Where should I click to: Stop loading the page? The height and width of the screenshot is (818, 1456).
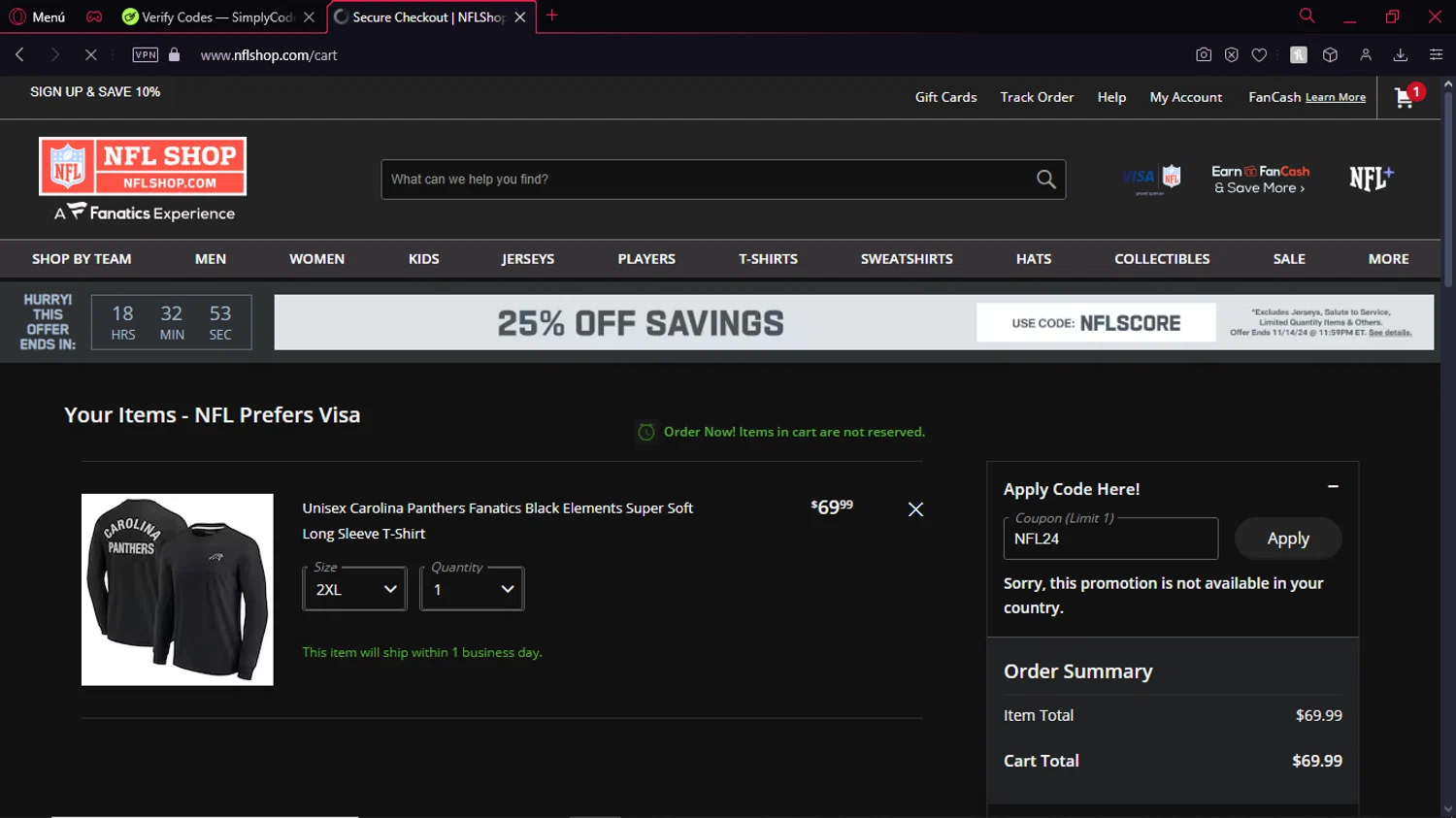(90, 55)
